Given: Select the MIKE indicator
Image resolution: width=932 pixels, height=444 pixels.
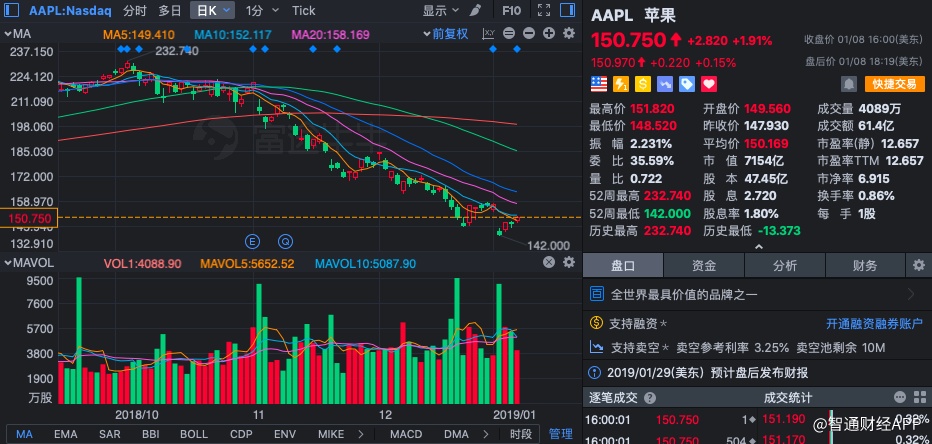Looking at the screenshot, I should click(331, 434).
